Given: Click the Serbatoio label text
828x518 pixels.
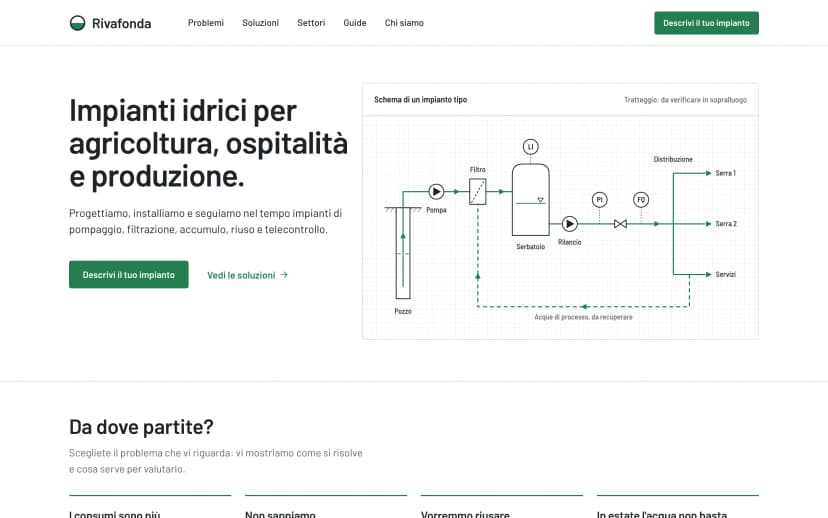Looking at the screenshot, I should [x=531, y=247].
